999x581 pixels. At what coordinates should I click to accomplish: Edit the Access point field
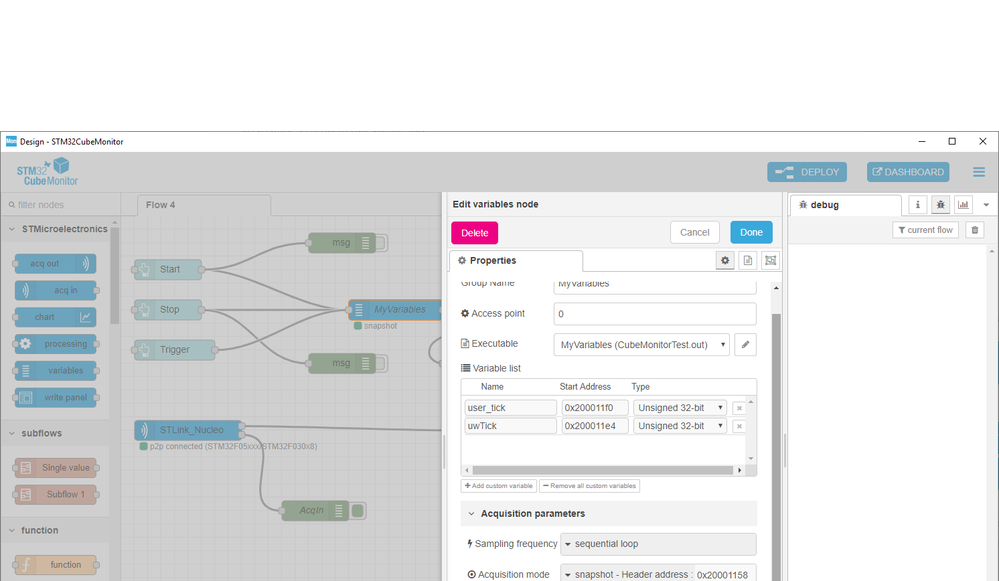click(655, 314)
